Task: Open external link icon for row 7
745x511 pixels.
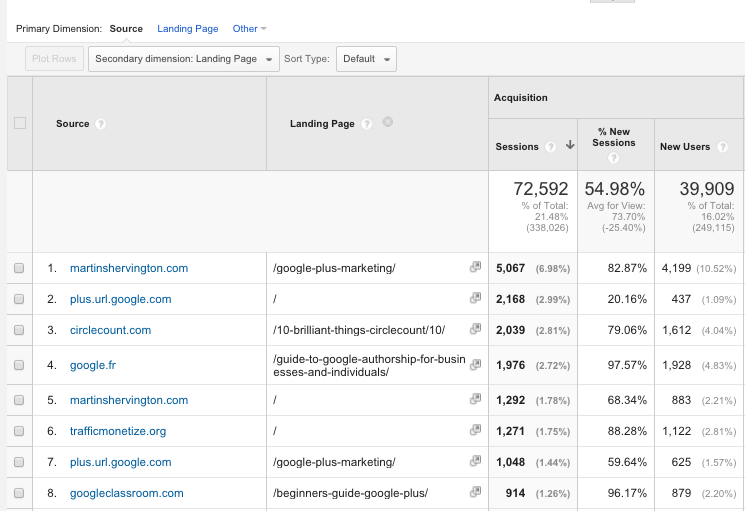Action: click(475, 461)
